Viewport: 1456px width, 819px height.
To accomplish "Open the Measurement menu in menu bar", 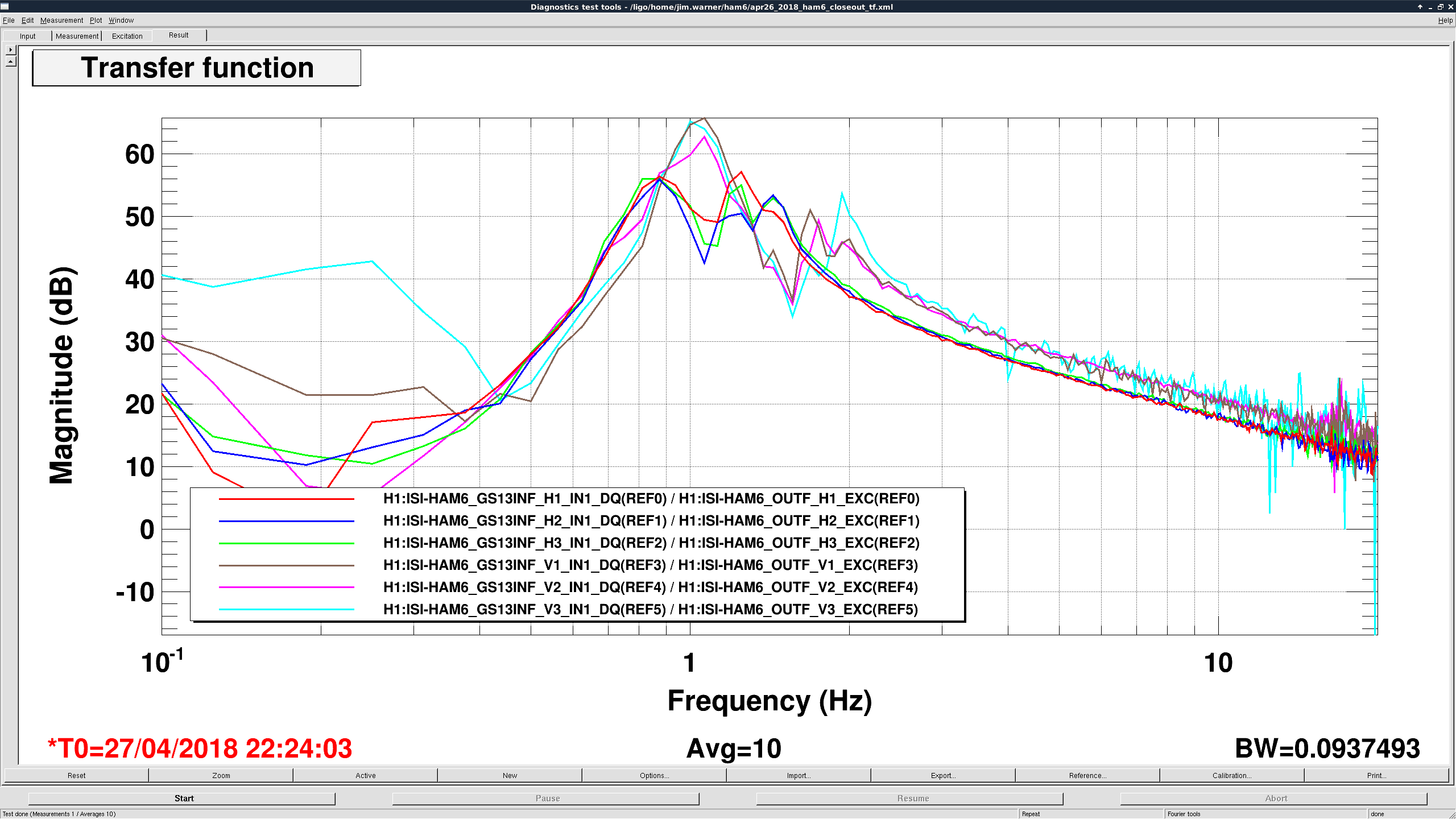I will click(x=61, y=20).
